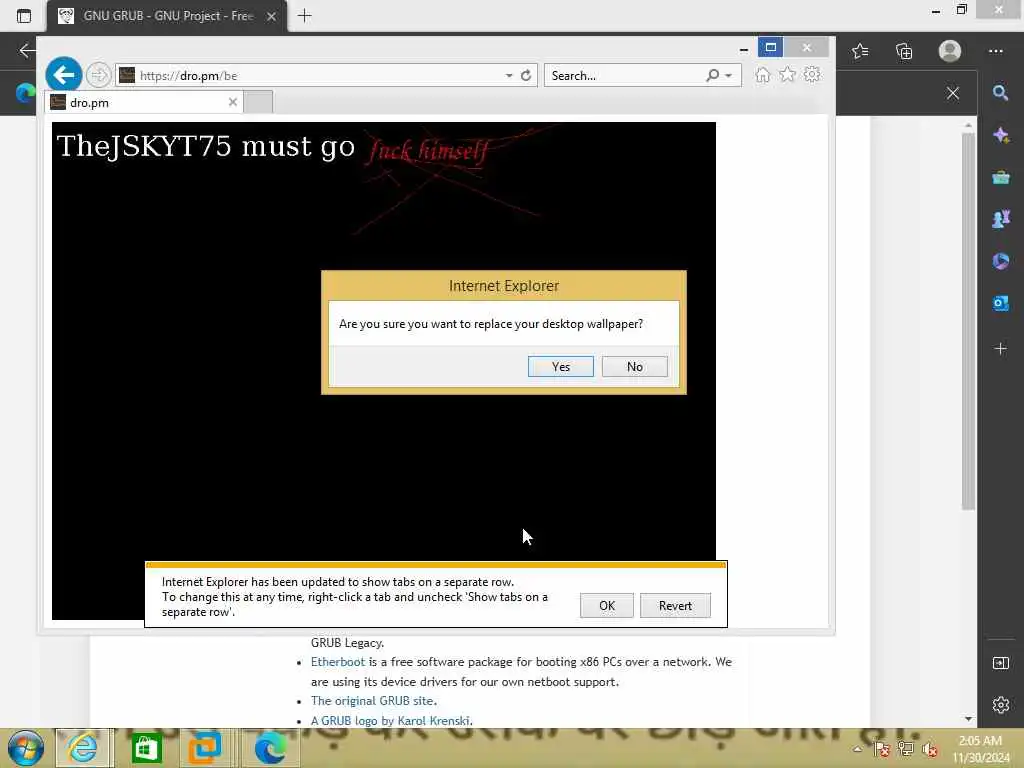Close the GNU GRUB Edge tab

point(271,16)
